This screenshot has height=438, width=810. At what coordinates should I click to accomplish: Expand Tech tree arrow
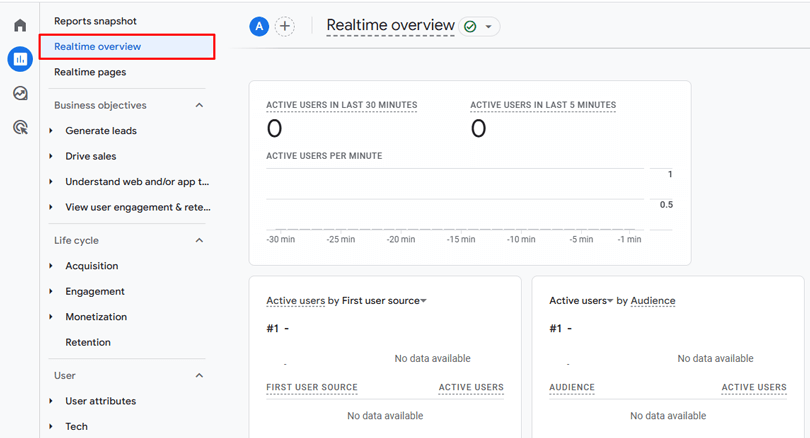pyautogui.click(x=51, y=427)
